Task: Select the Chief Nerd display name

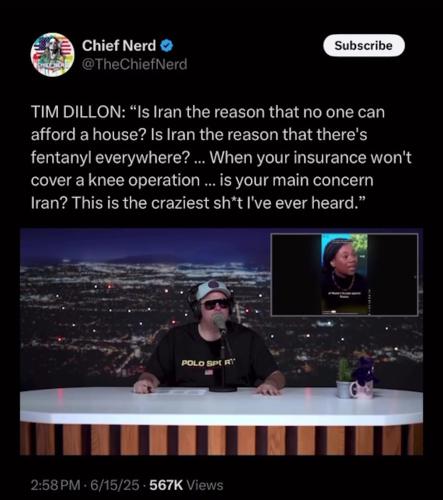Action: tap(119, 46)
